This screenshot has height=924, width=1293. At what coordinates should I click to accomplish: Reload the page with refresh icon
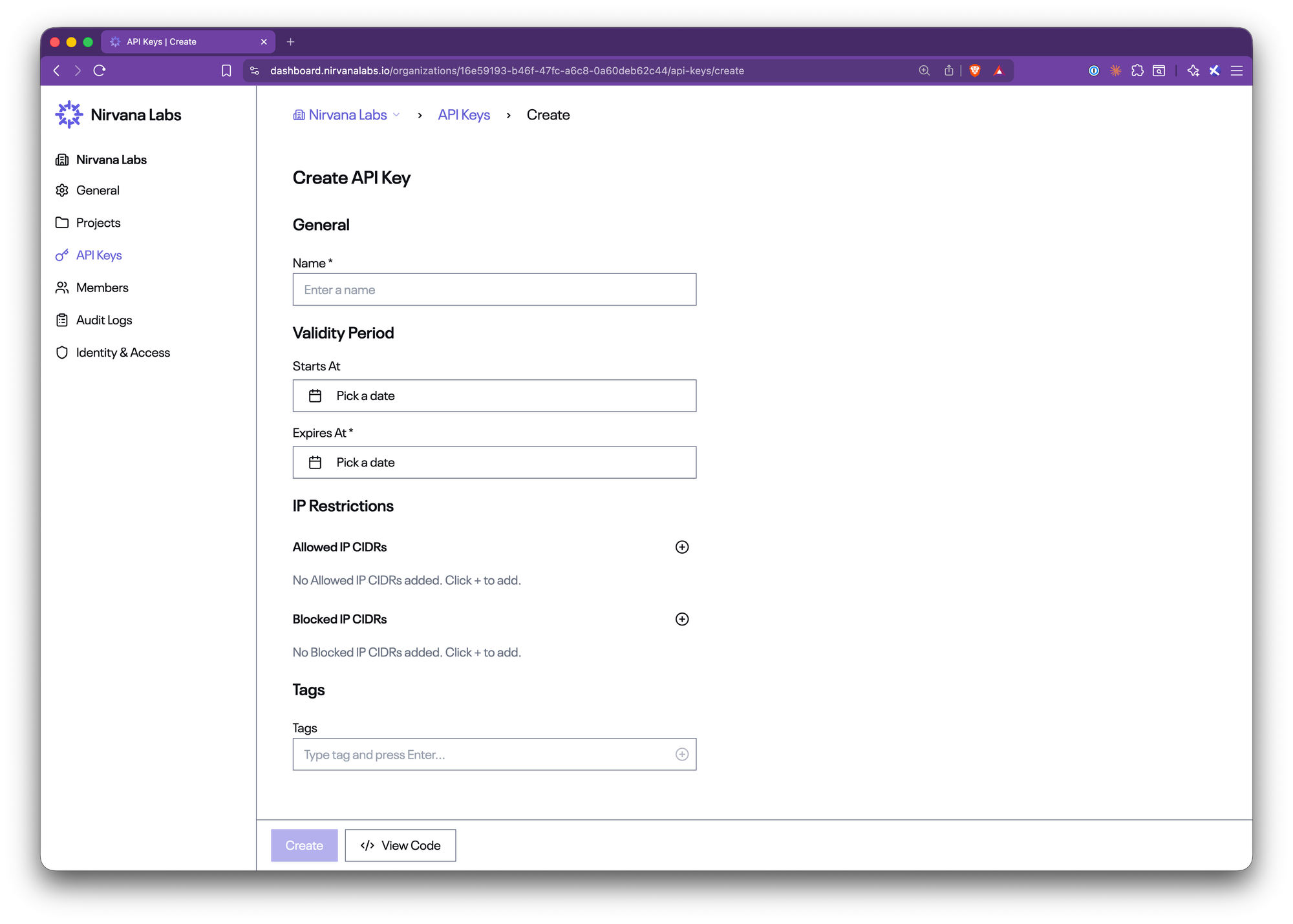point(100,70)
